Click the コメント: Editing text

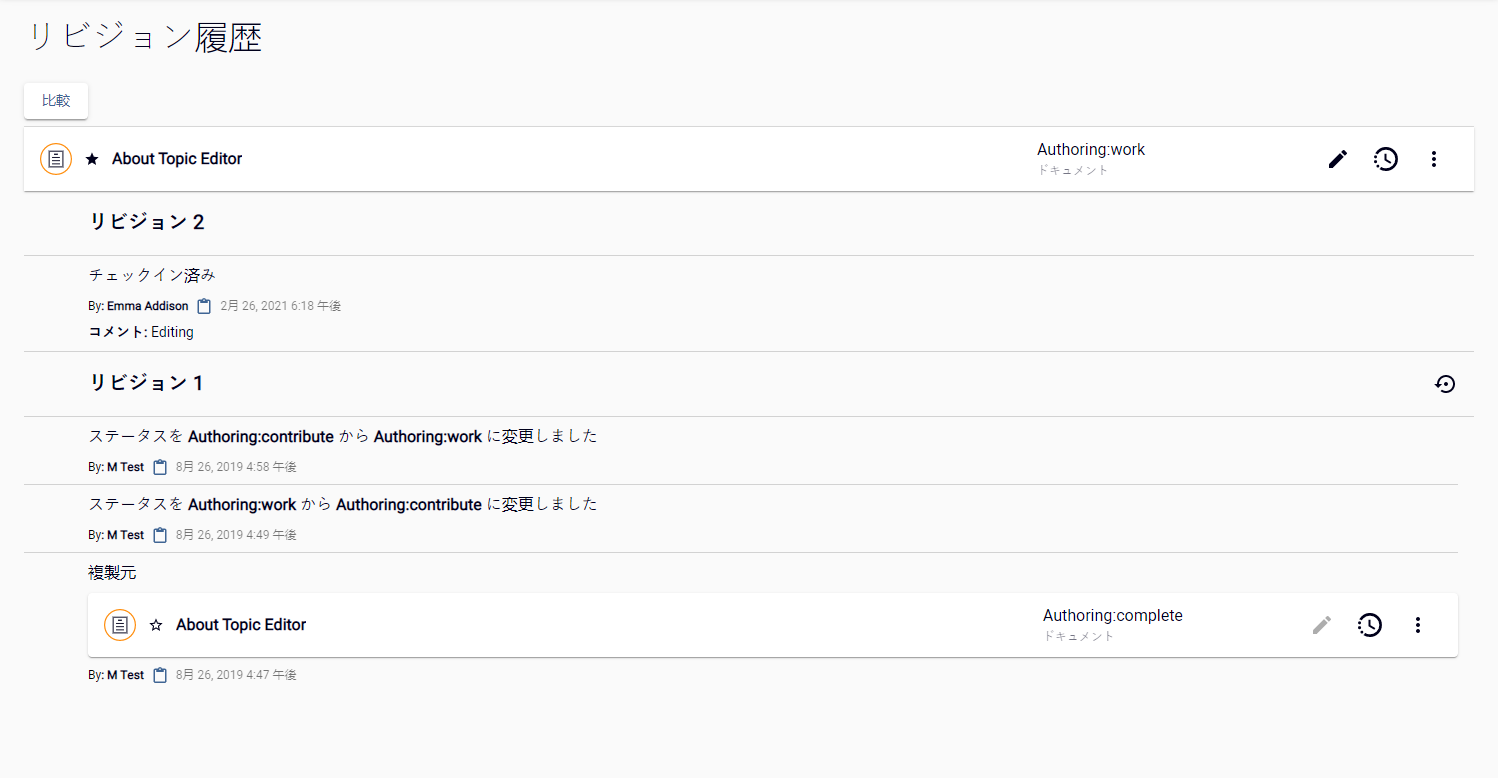[x=141, y=332]
